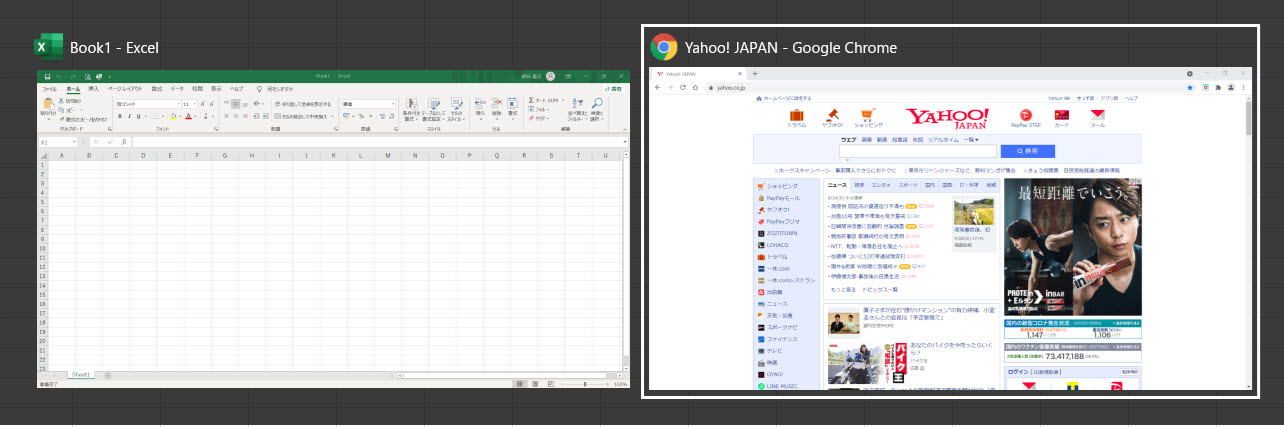The width and height of the screenshot is (1284, 427).
Task: Click the Cut scissors icon in Excel
Action: [63, 101]
